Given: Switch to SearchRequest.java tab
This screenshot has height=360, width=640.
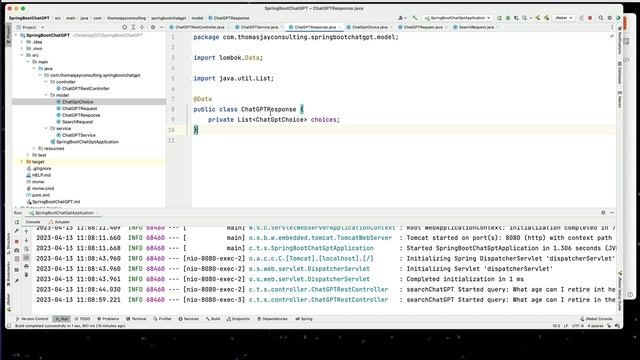Looking at the screenshot, I should 476,27.
